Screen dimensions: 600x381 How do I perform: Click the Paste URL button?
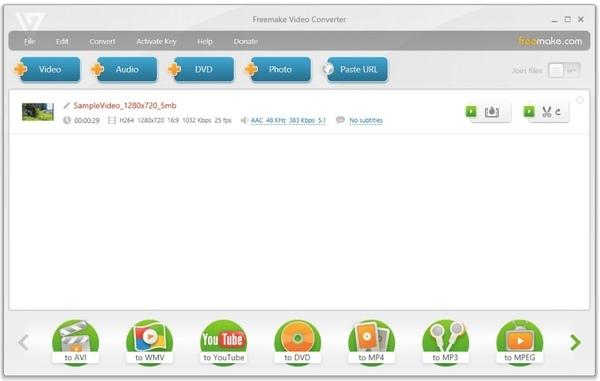coord(355,69)
